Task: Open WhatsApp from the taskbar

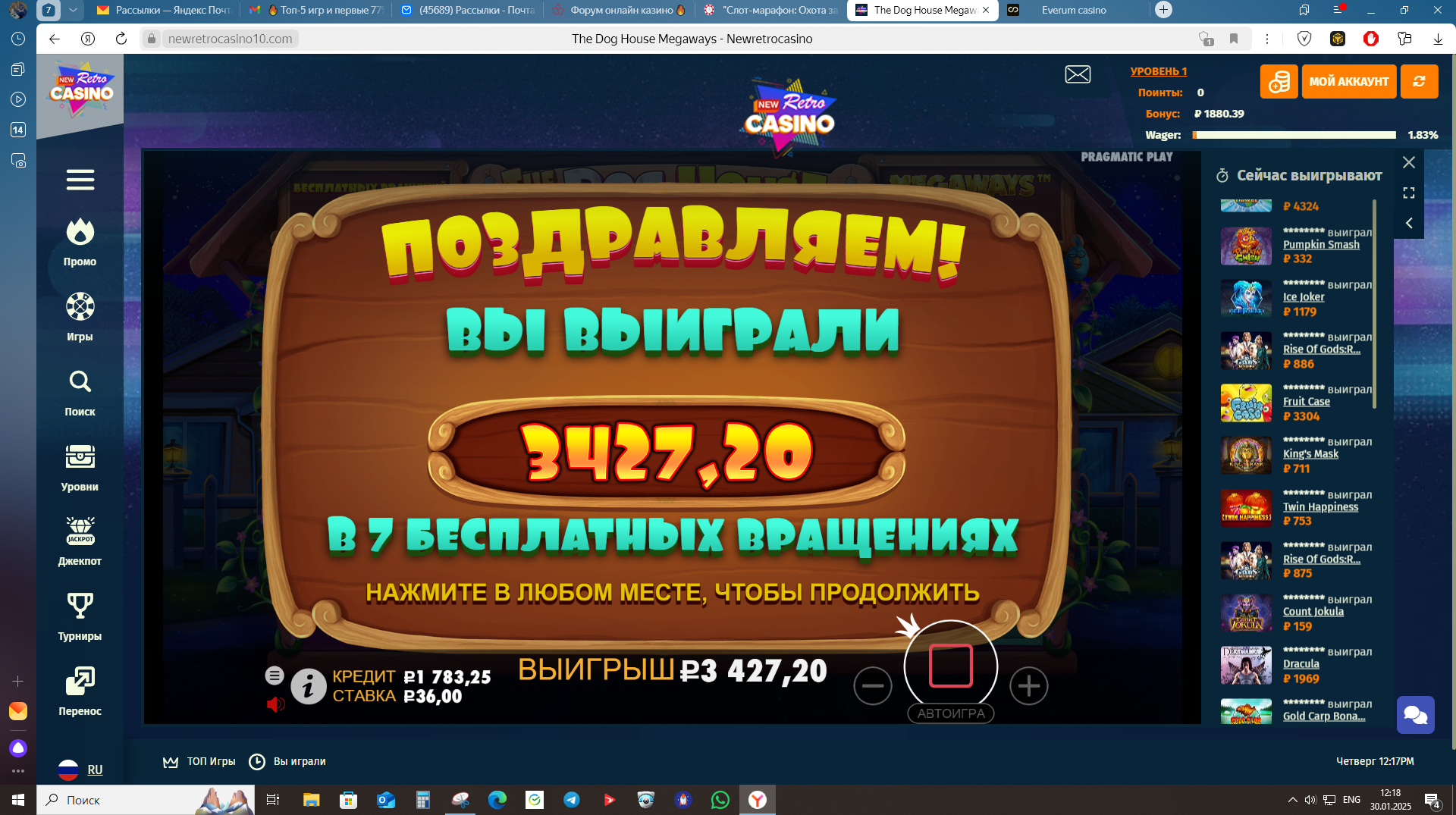Action: (720, 800)
